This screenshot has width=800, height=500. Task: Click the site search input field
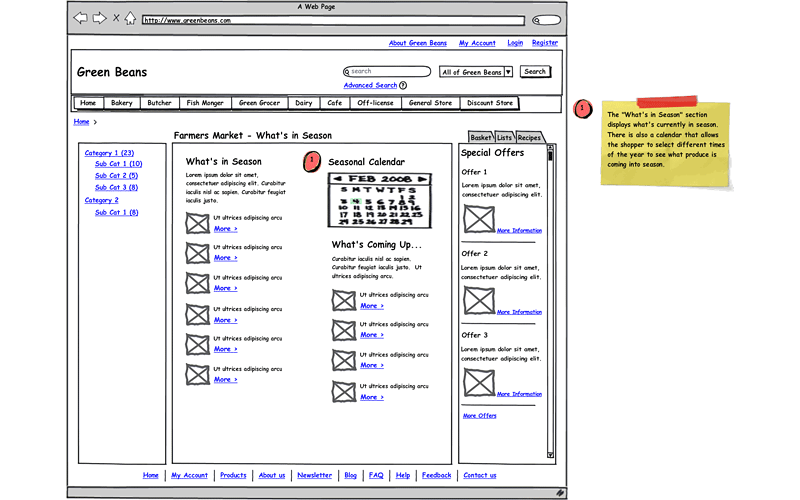(388, 72)
